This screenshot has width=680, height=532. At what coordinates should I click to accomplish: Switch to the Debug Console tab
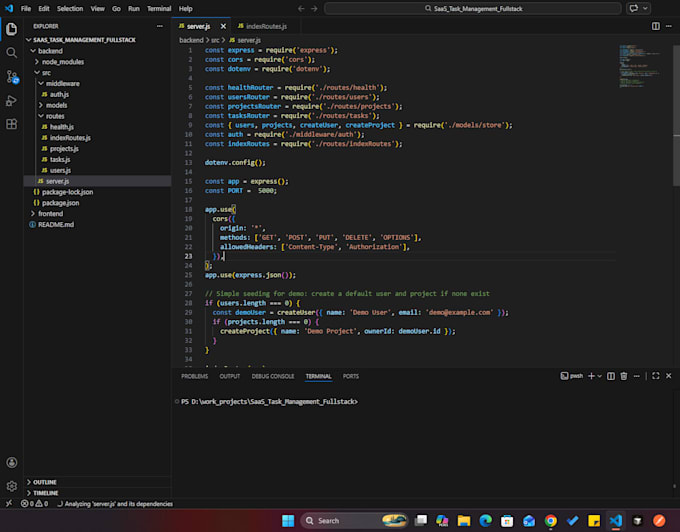273,376
